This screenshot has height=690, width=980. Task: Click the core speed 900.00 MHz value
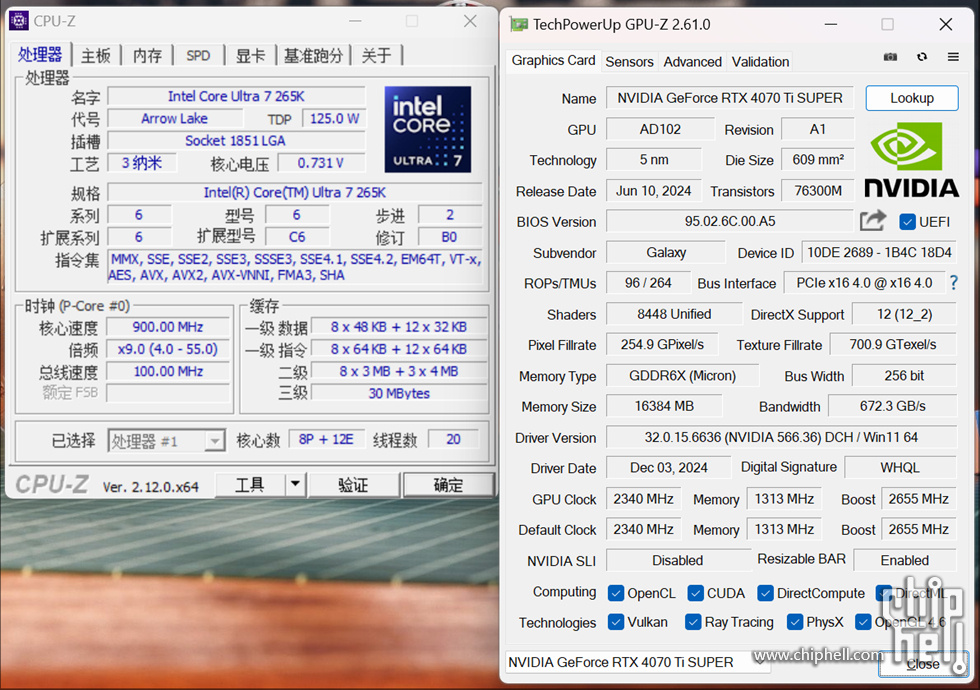point(168,327)
